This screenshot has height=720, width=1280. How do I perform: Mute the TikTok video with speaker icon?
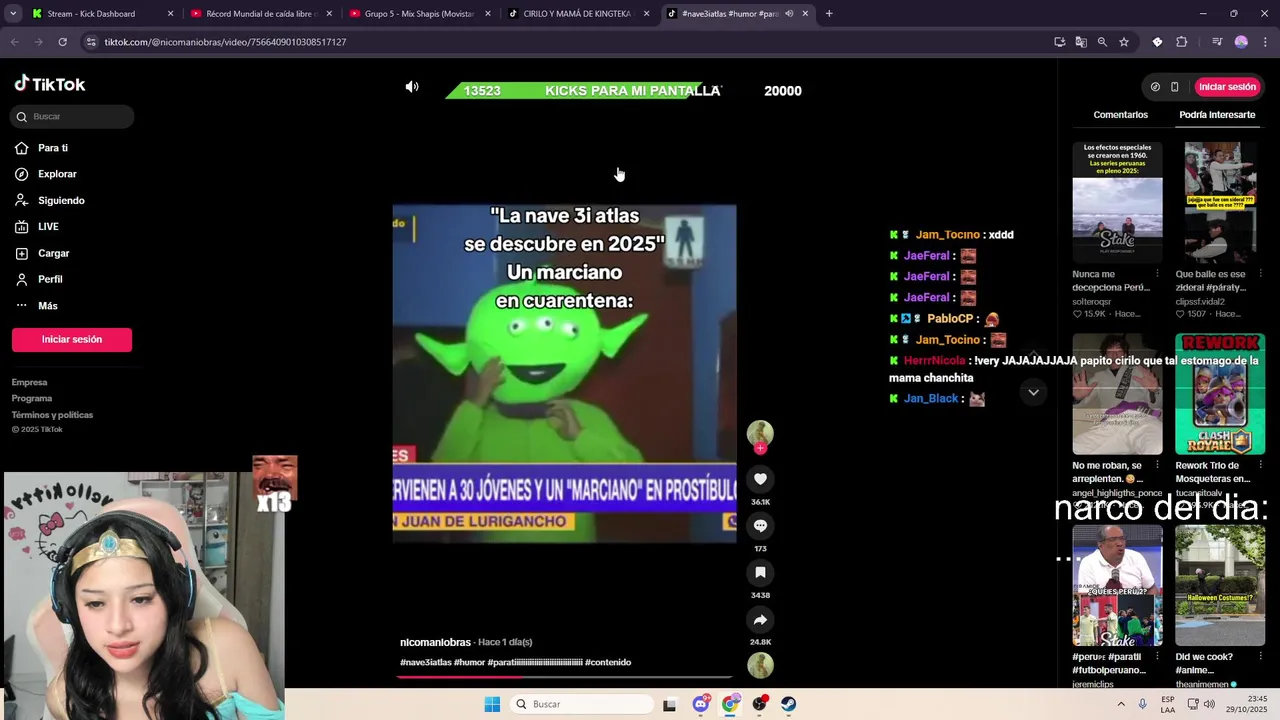tap(412, 87)
